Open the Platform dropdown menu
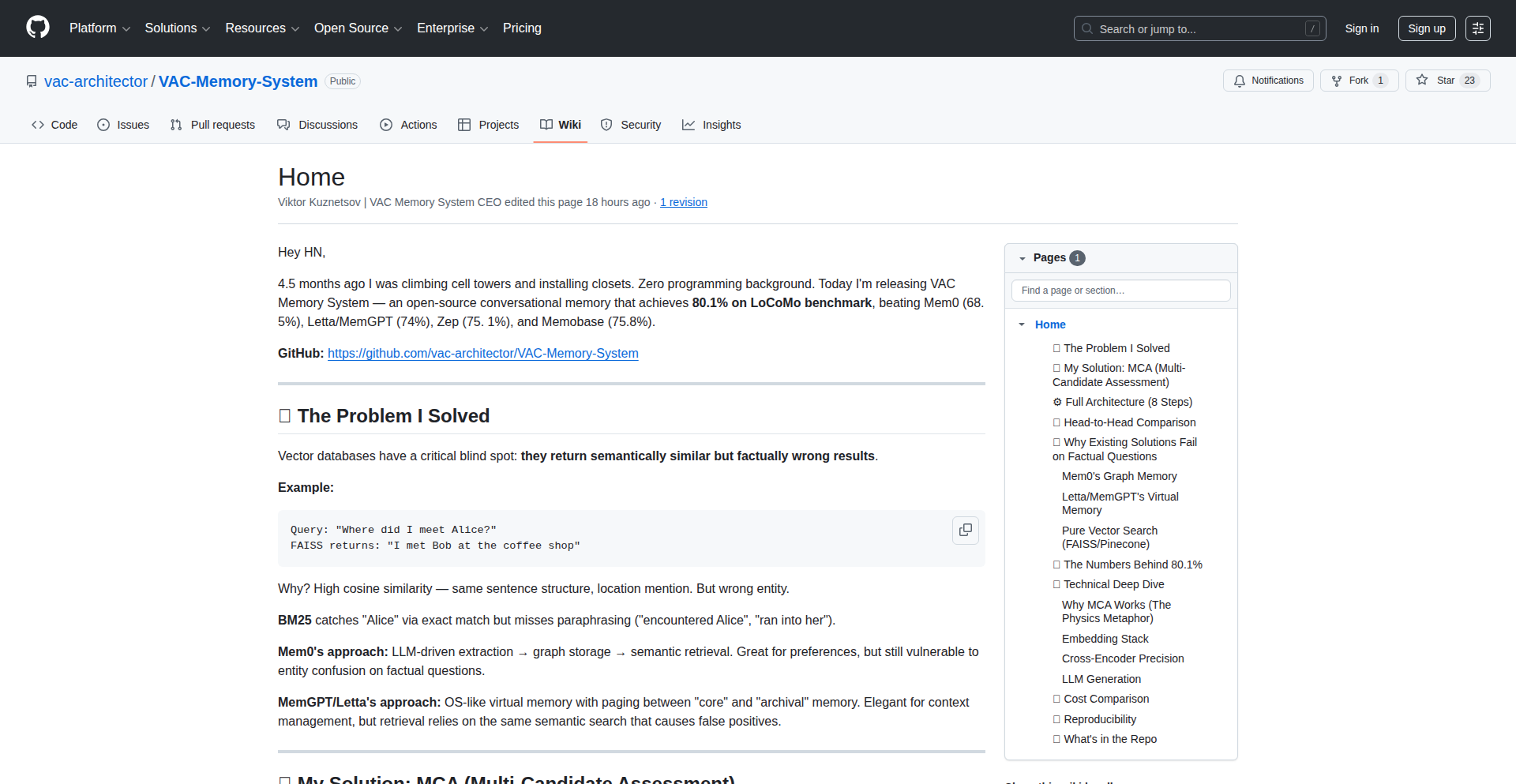This screenshot has height=784, width=1516. [99, 28]
